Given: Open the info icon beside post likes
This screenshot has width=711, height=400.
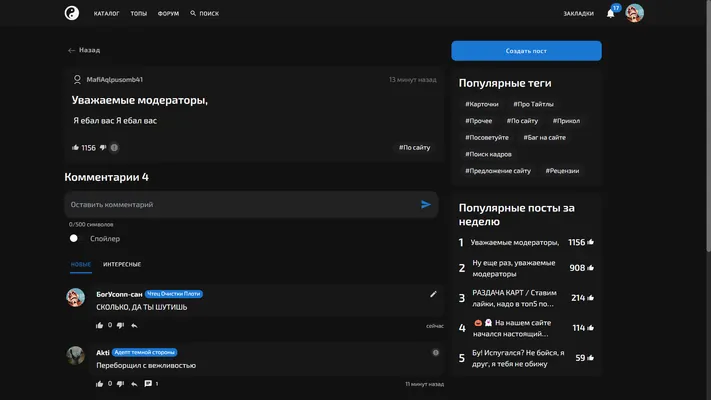Looking at the screenshot, I should tap(114, 147).
